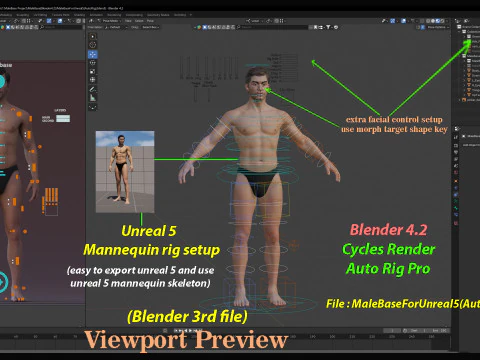Switch to wireframe viewport shading
480x360 pixels.
tap(428, 21)
